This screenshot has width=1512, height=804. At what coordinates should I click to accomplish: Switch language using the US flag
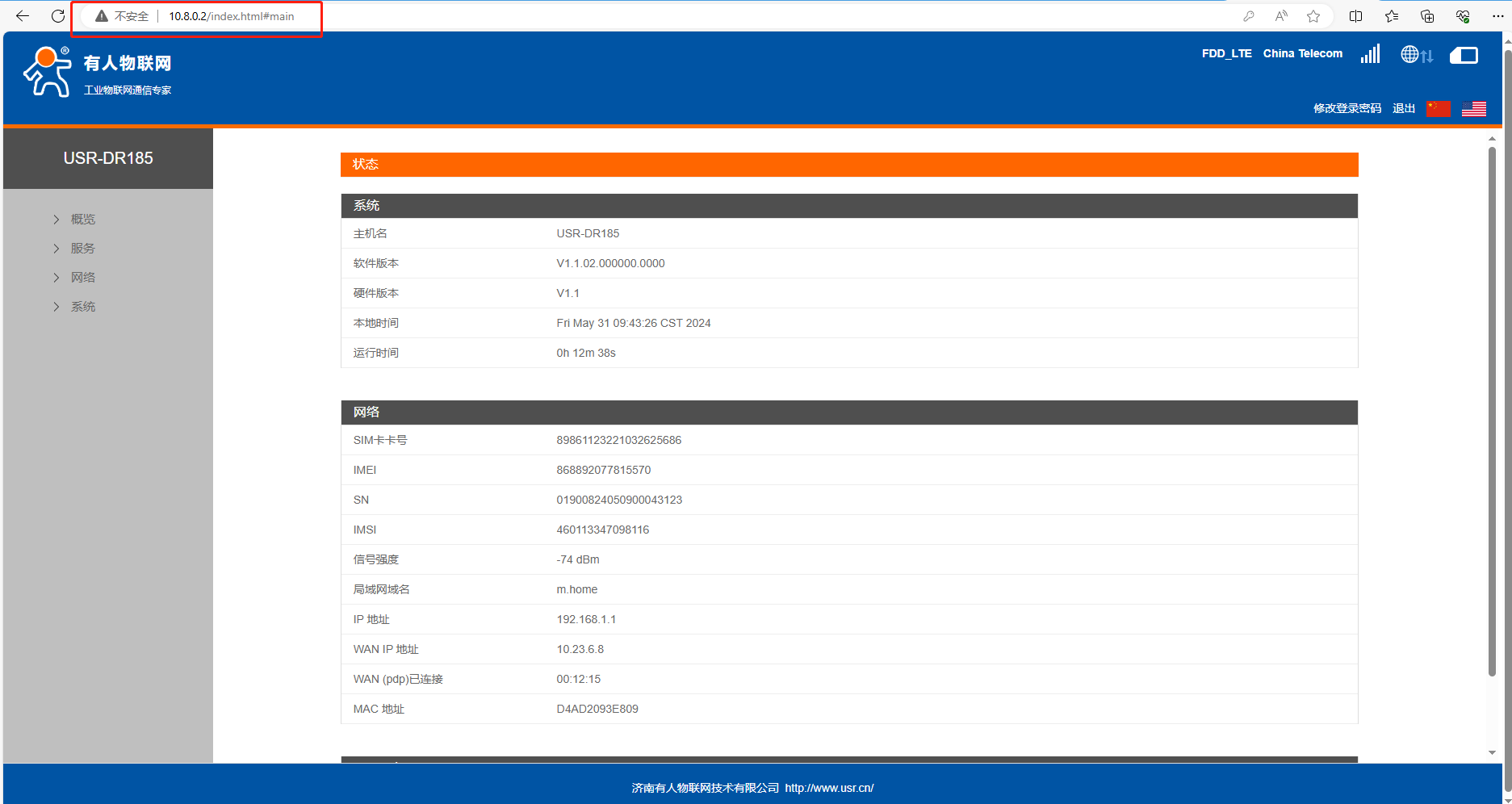coord(1473,109)
